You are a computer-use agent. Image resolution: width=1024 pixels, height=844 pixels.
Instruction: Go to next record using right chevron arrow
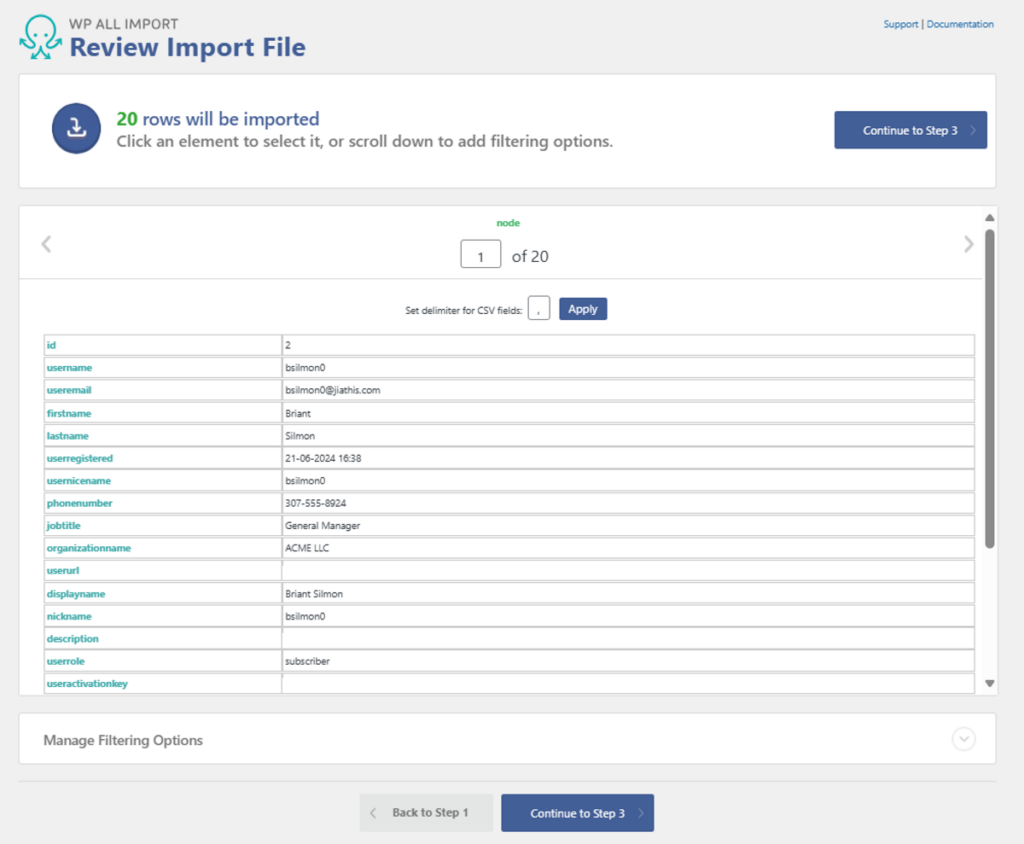pyautogui.click(x=968, y=243)
